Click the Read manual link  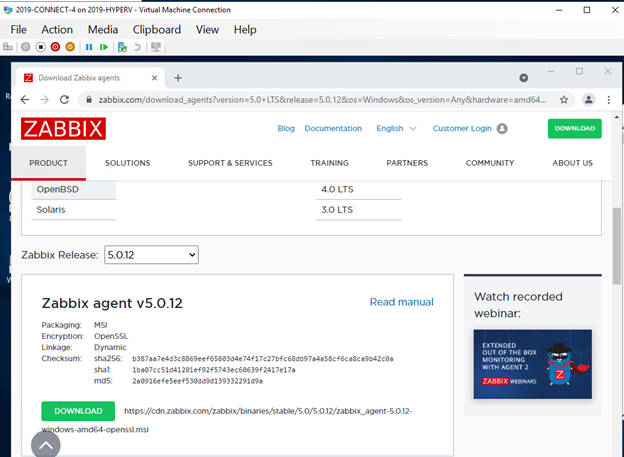click(x=402, y=302)
